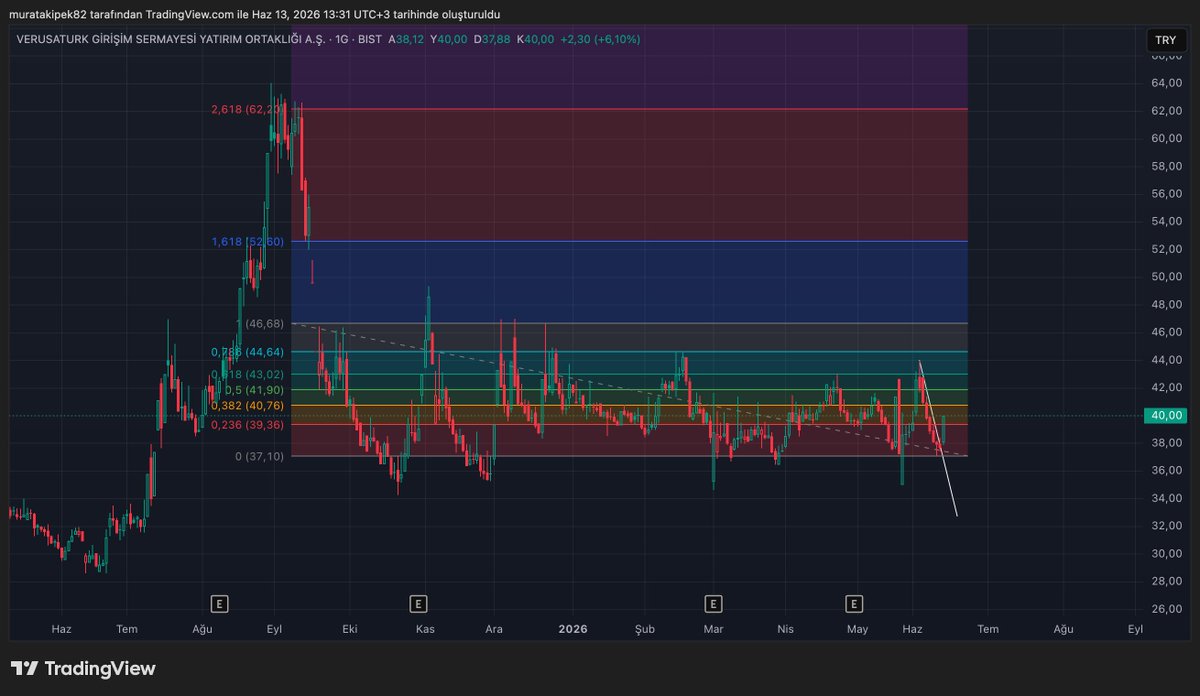Select the solid white descending trend line
The width and height of the screenshot is (1200, 696).
[x=938, y=438]
